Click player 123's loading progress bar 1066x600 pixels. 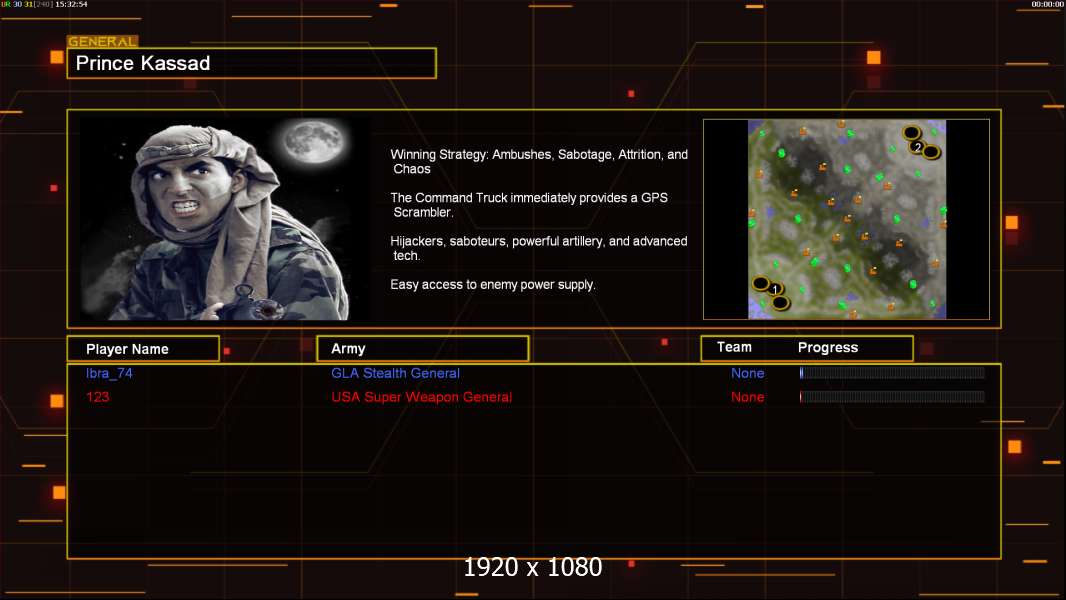tap(892, 397)
